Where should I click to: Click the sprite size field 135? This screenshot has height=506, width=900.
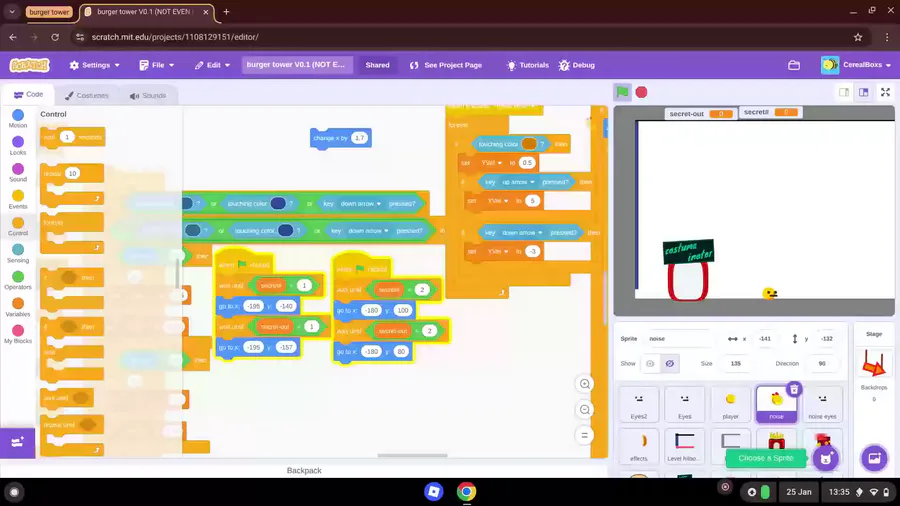click(735, 364)
